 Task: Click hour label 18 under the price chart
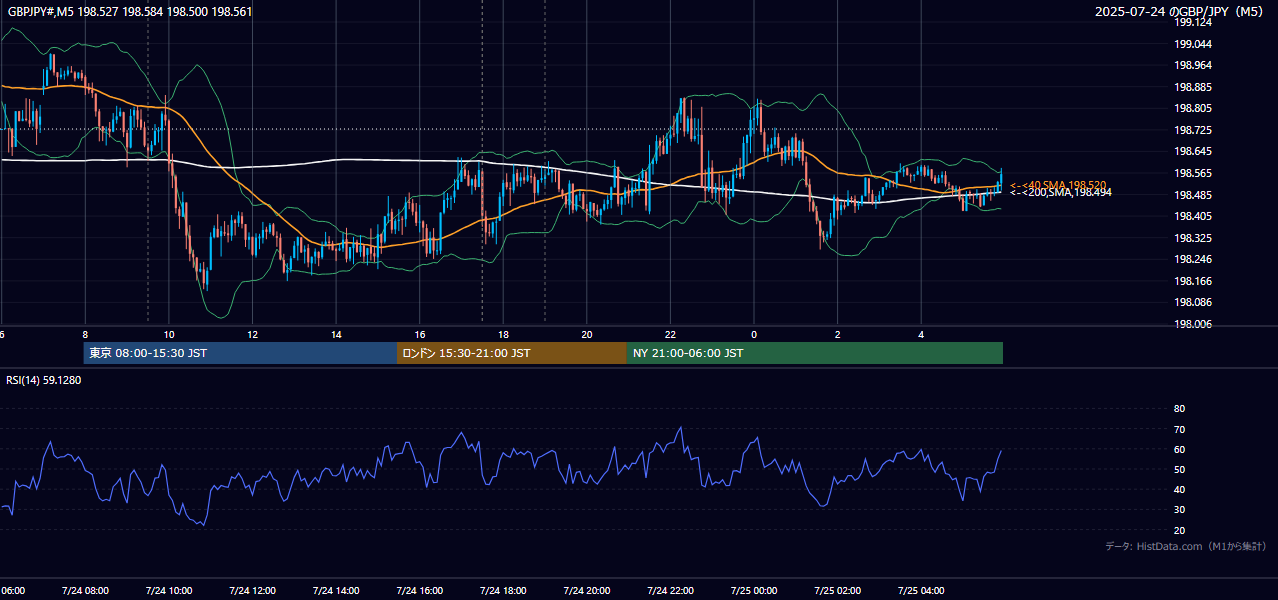(x=503, y=335)
